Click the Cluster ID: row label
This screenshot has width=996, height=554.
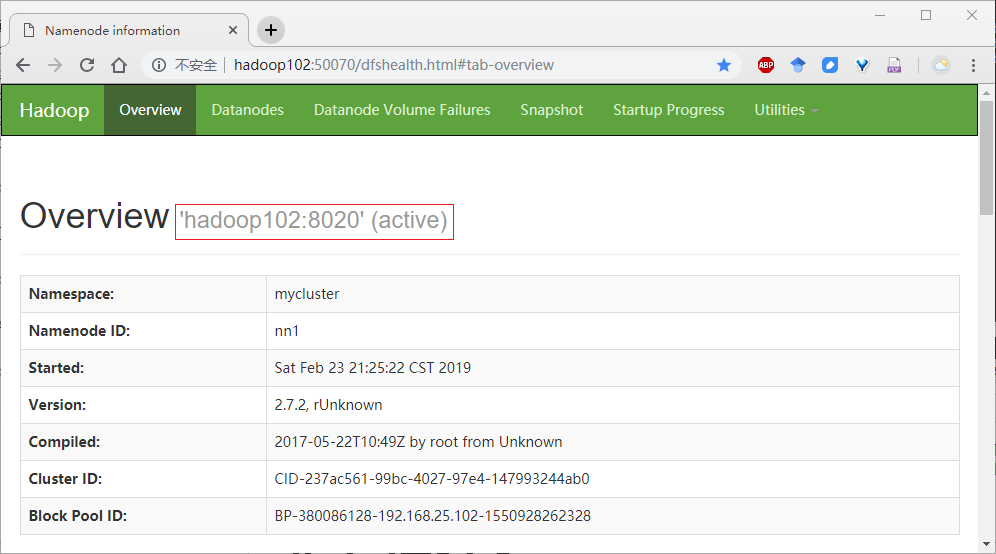pyautogui.click(x=65, y=478)
